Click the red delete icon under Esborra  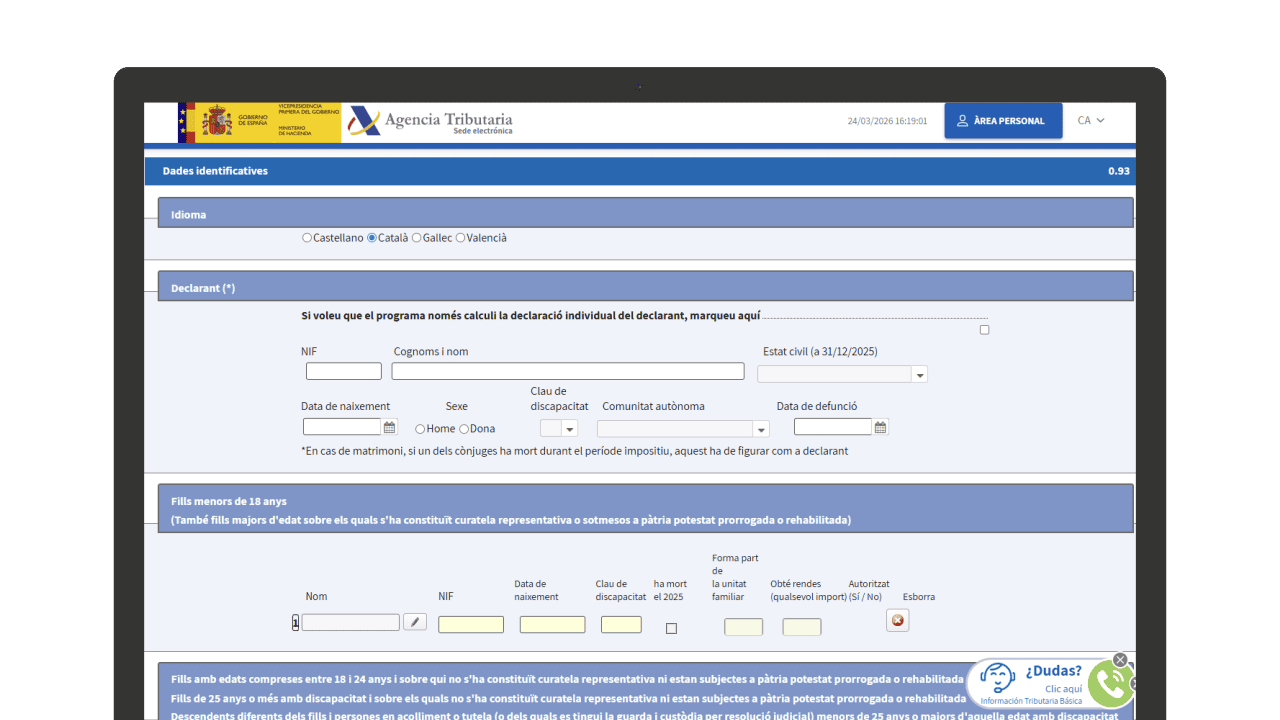897,621
